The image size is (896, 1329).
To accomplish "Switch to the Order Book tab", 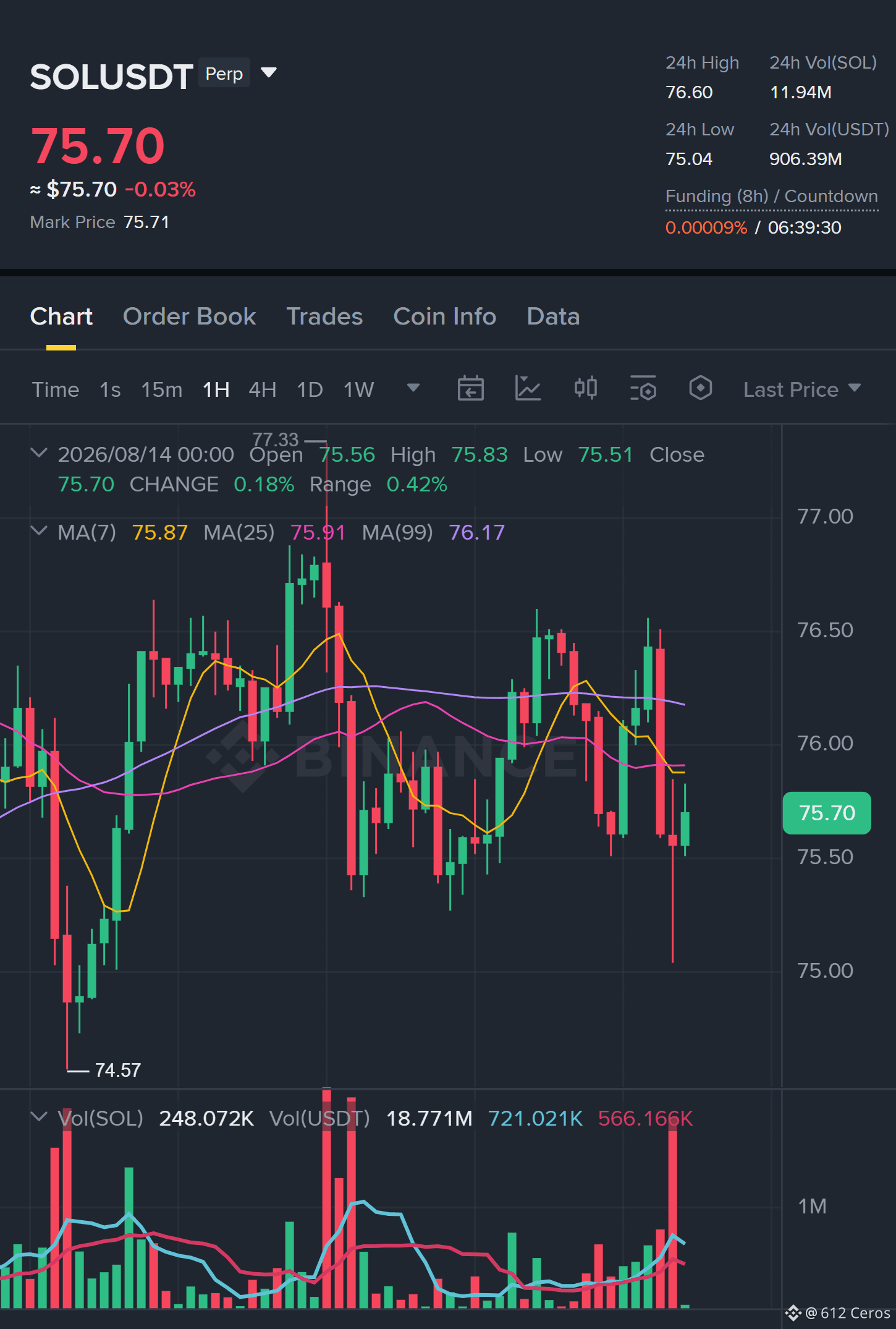I will (x=189, y=316).
